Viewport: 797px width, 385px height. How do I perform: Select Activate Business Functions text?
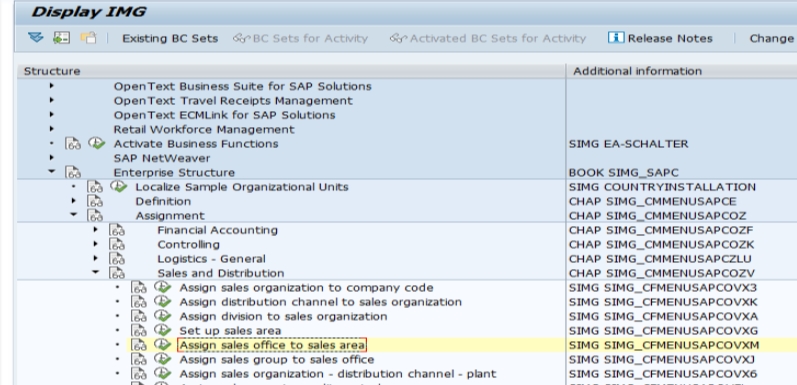pos(196,144)
